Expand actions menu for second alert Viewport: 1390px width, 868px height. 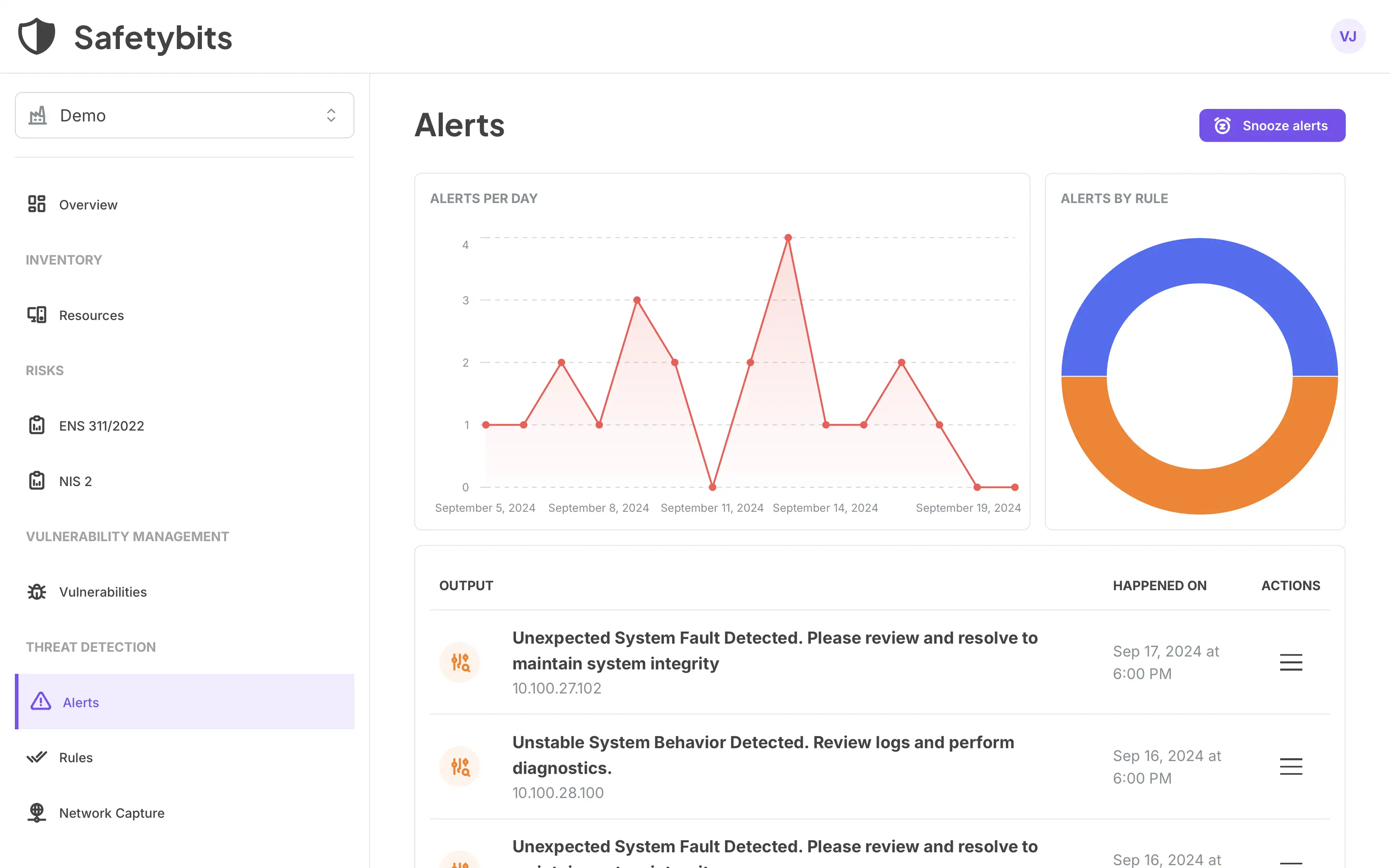pos(1291,766)
